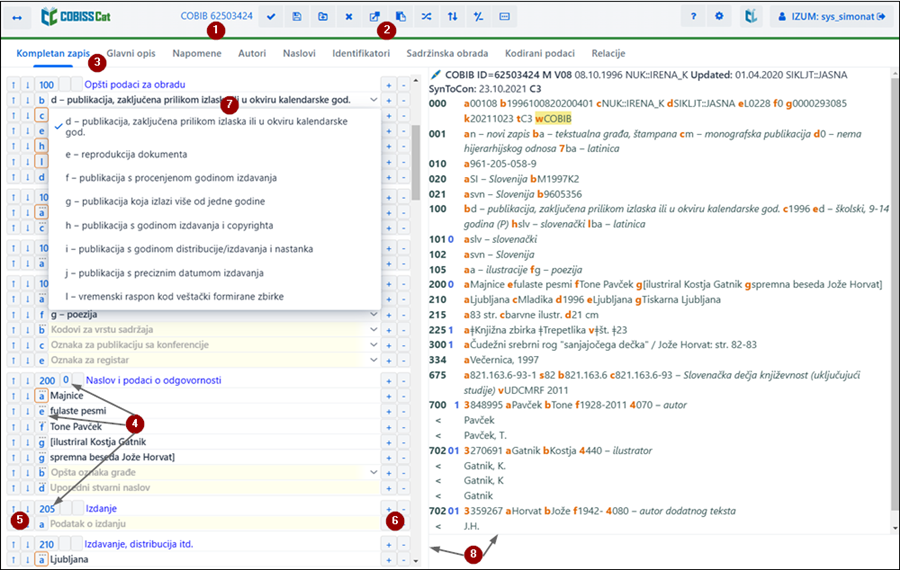This screenshot has height=570, width=900.
Task: Click the pencil edit icon beside COBIB ID
Action: tap(436, 75)
